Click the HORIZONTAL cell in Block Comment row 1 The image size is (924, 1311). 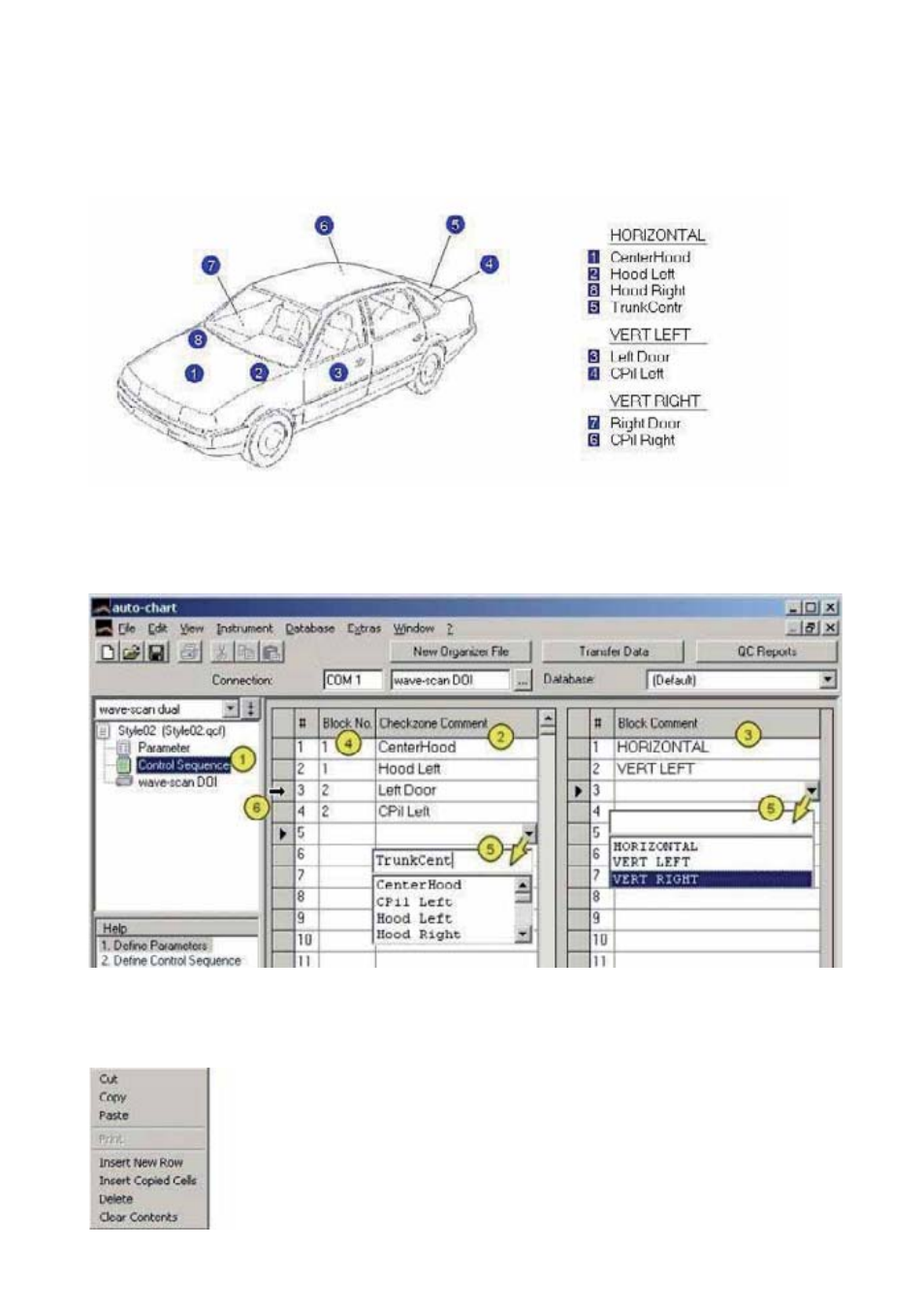tap(717, 748)
